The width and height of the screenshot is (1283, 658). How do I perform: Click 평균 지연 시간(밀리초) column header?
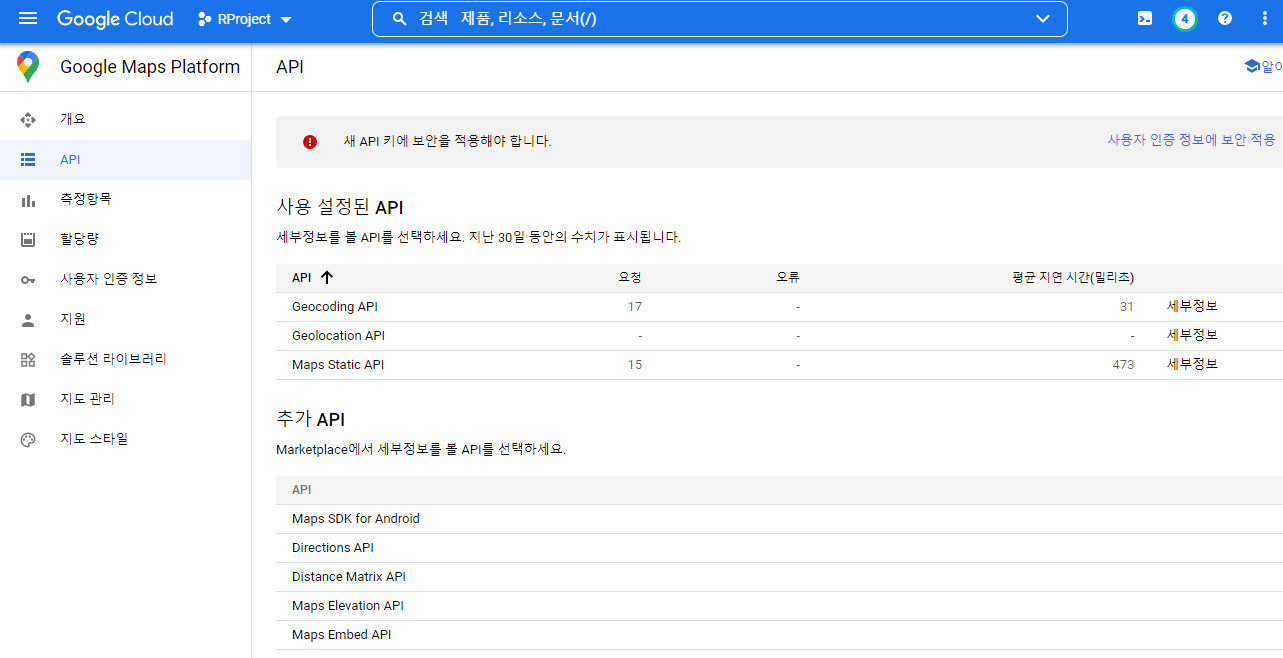click(1072, 278)
